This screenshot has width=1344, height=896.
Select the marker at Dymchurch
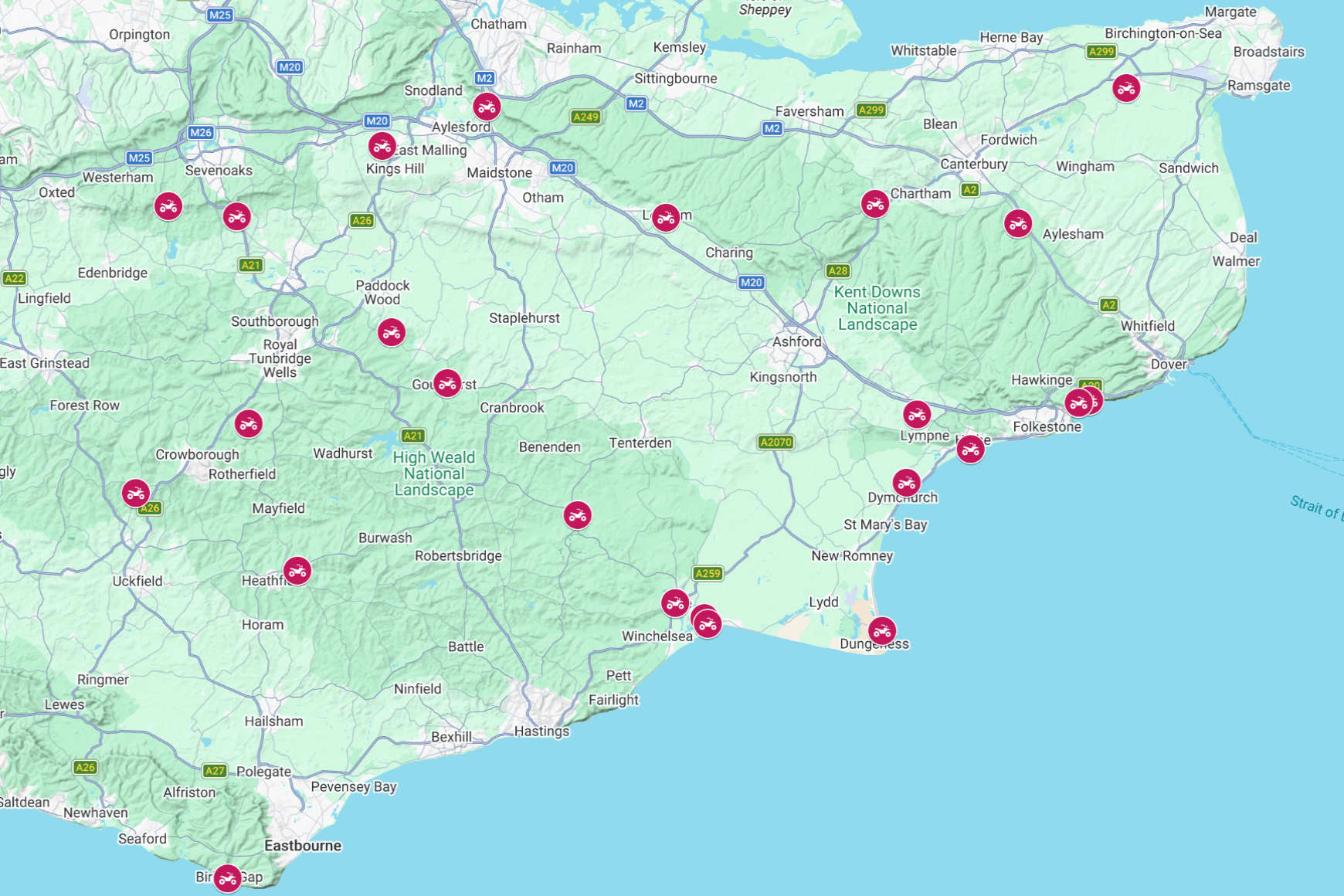906,483
